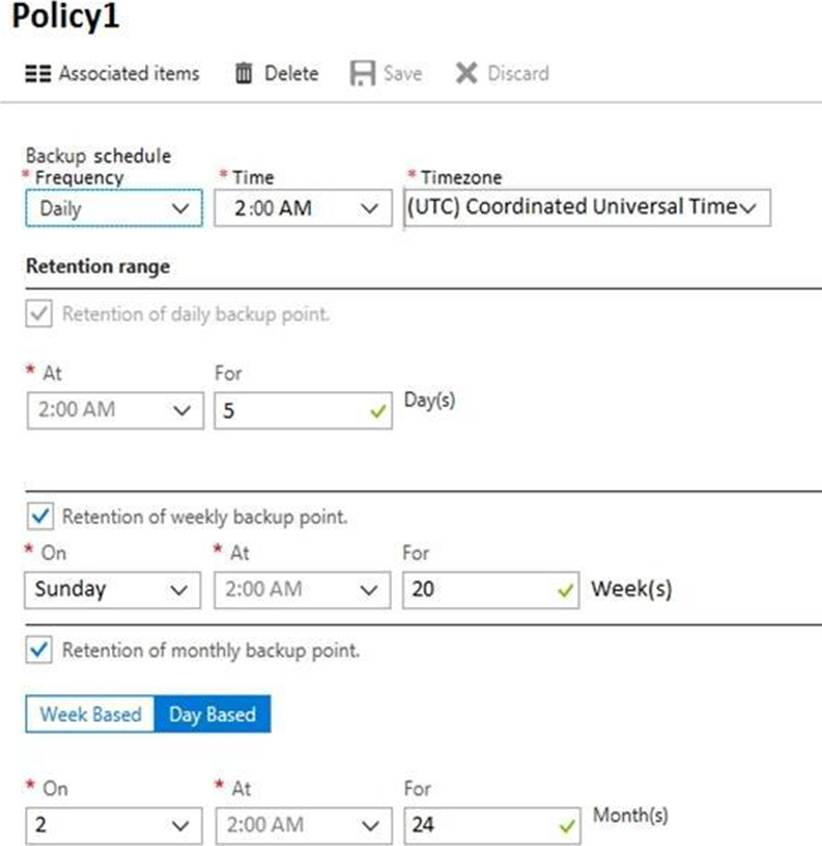Click the Delete trash can icon
This screenshot has height=846, width=822.
(243, 74)
